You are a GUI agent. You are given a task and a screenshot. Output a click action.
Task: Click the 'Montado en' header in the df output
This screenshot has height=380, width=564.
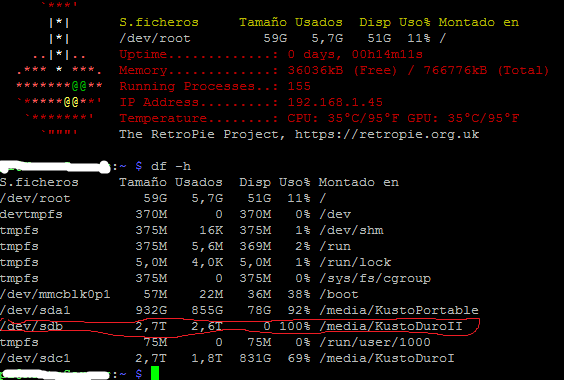[x=359, y=182]
